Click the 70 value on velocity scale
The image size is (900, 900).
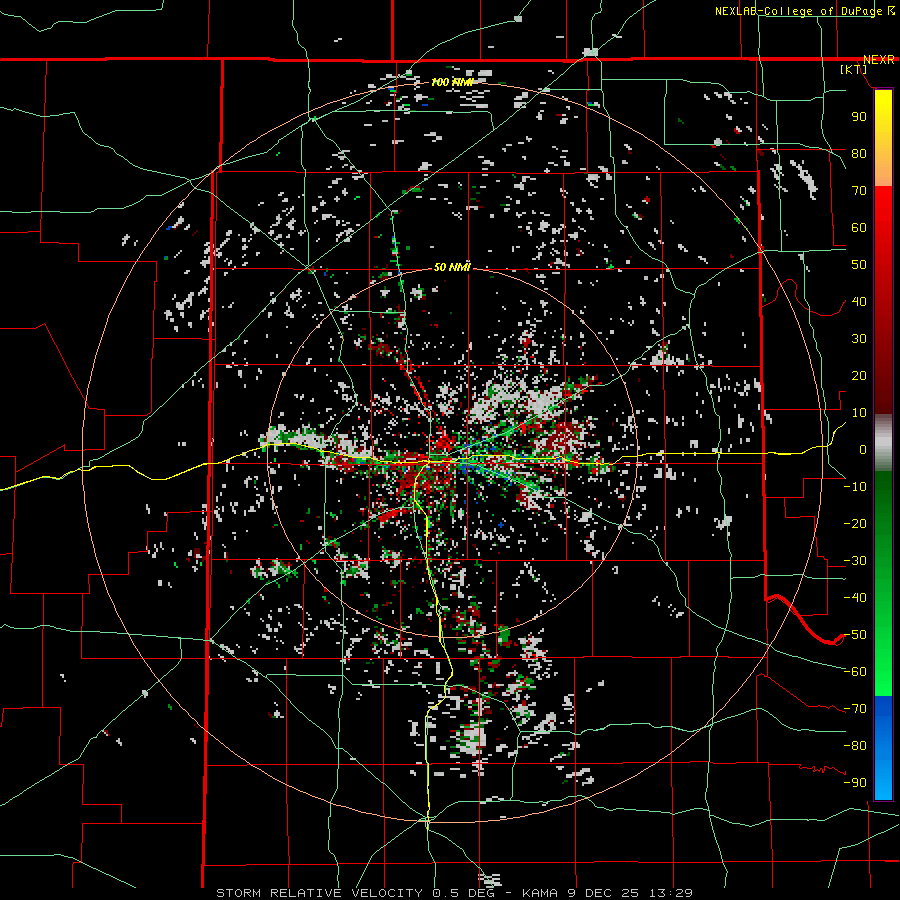click(x=859, y=191)
